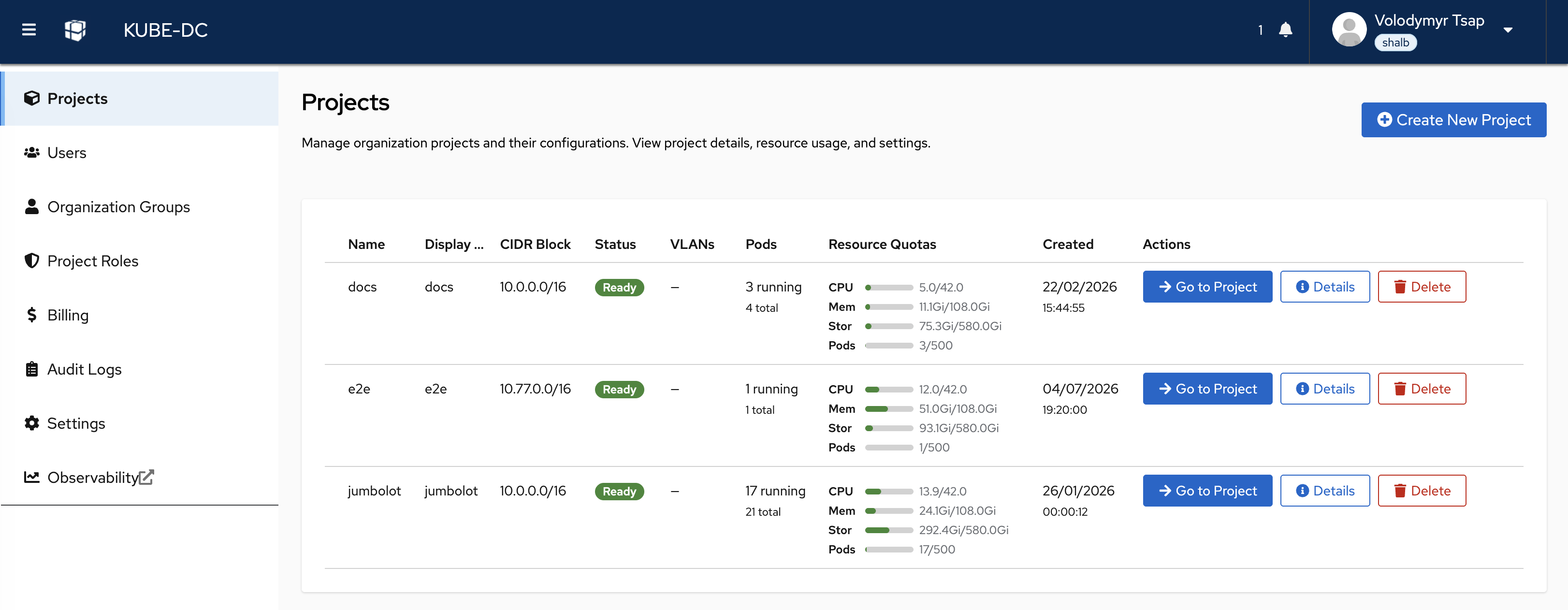This screenshot has height=610, width=1568.
Task: Open Observability external link
Action: [140, 477]
